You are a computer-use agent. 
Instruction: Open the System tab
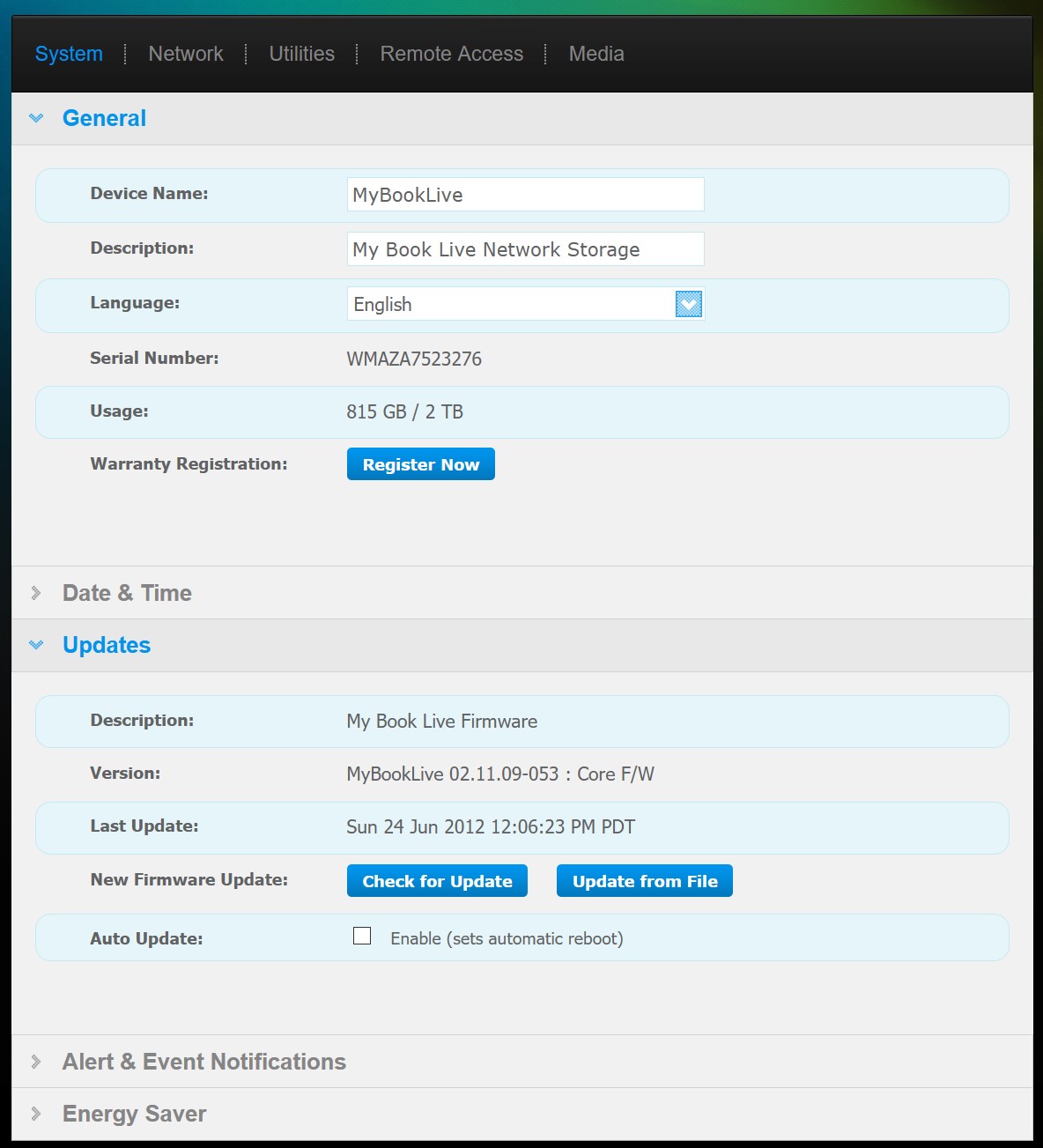point(69,54)
